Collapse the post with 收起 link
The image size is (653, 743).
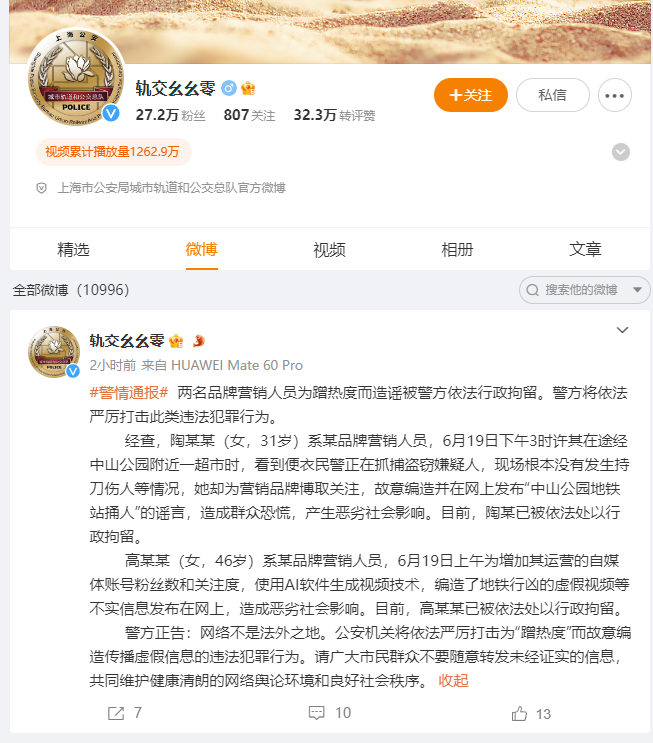453,680
